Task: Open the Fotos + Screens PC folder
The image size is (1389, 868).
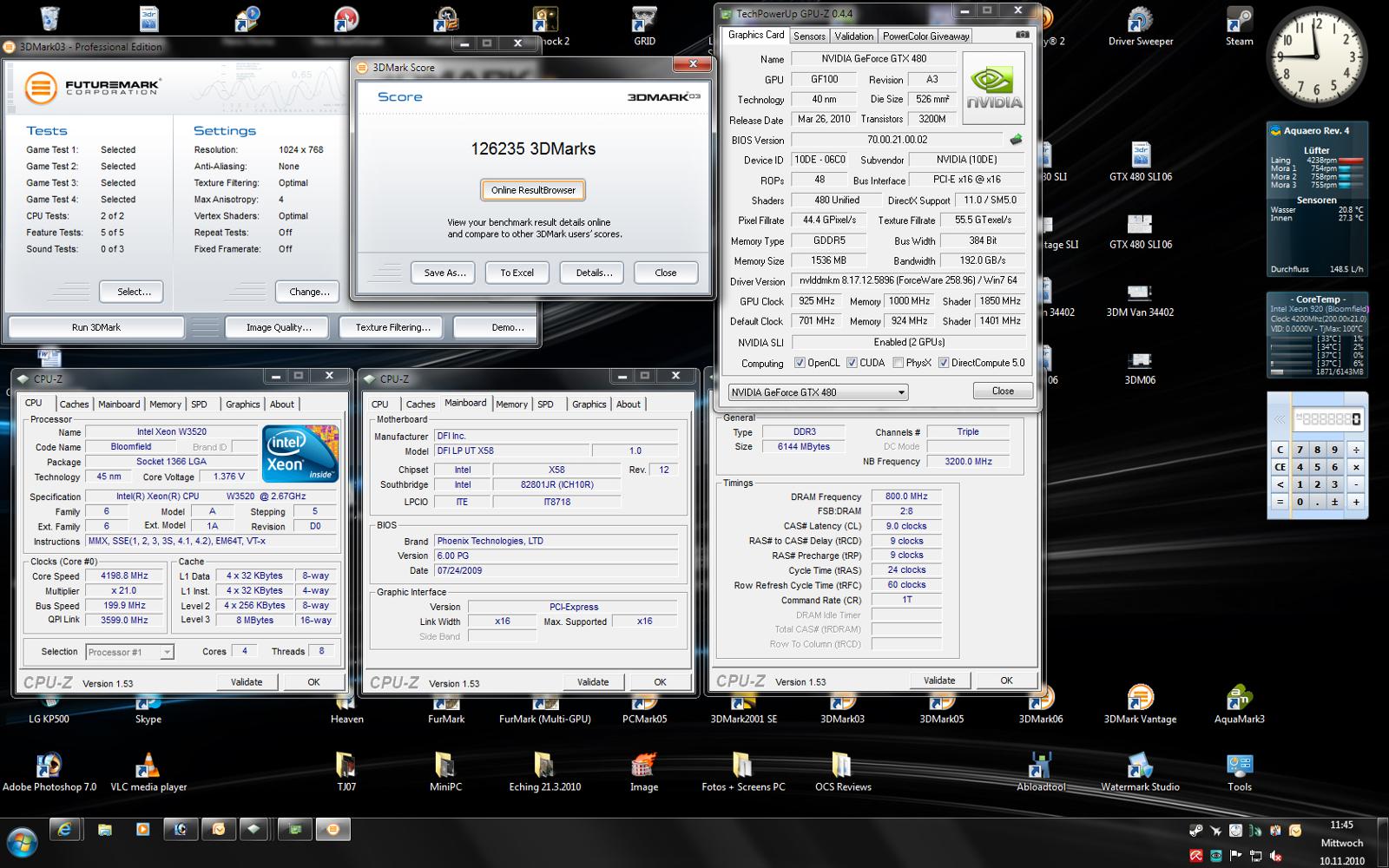Action: [x=743, y=773]
